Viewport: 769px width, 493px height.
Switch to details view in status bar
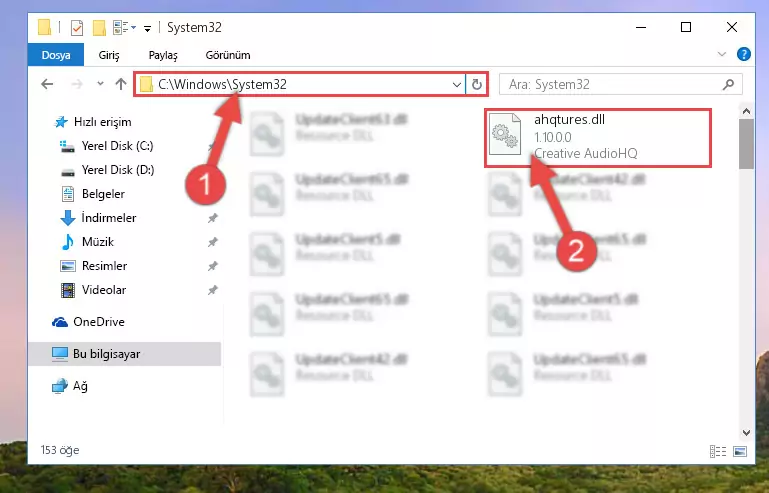[718, 451]
